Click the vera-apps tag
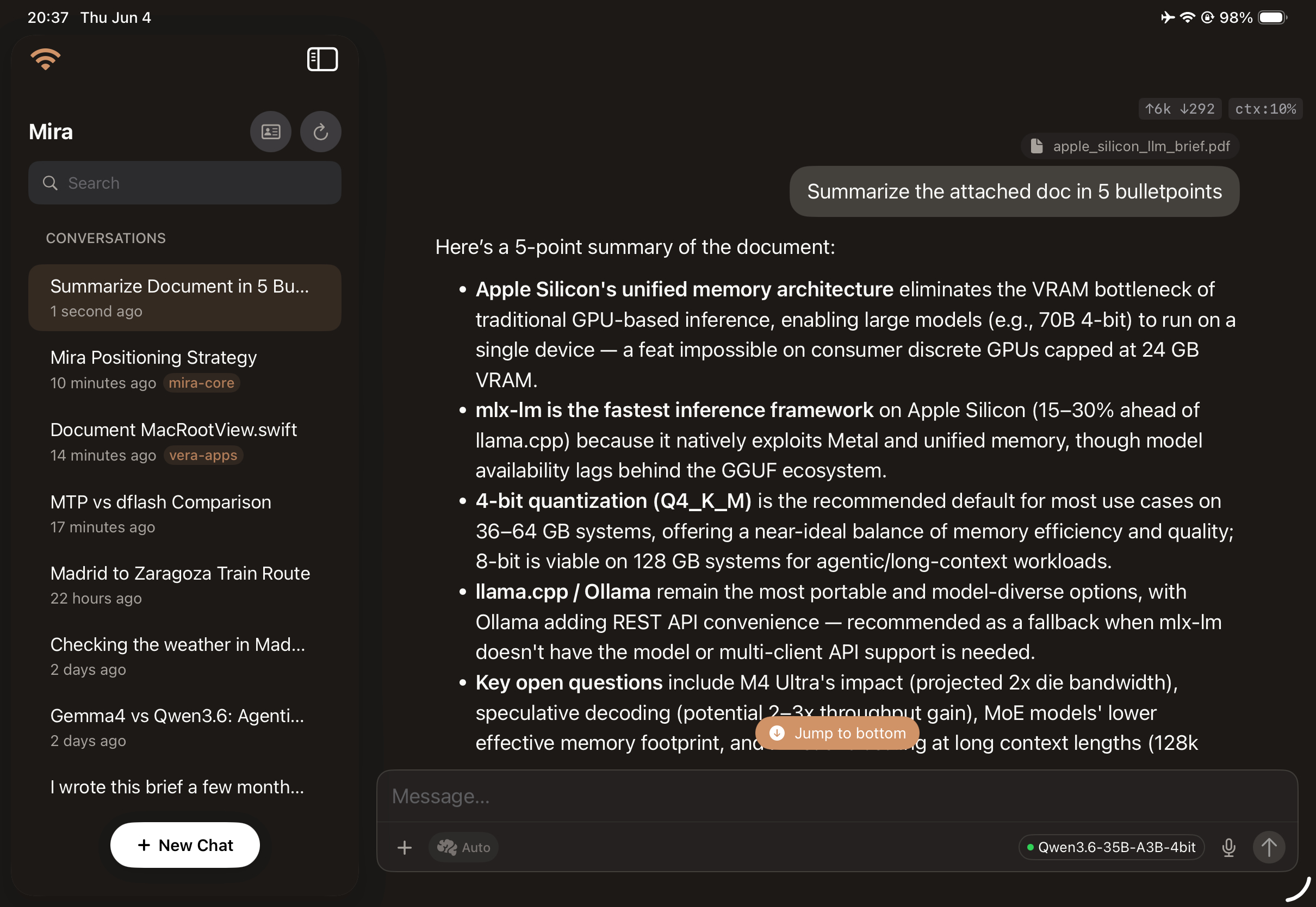 203,455
